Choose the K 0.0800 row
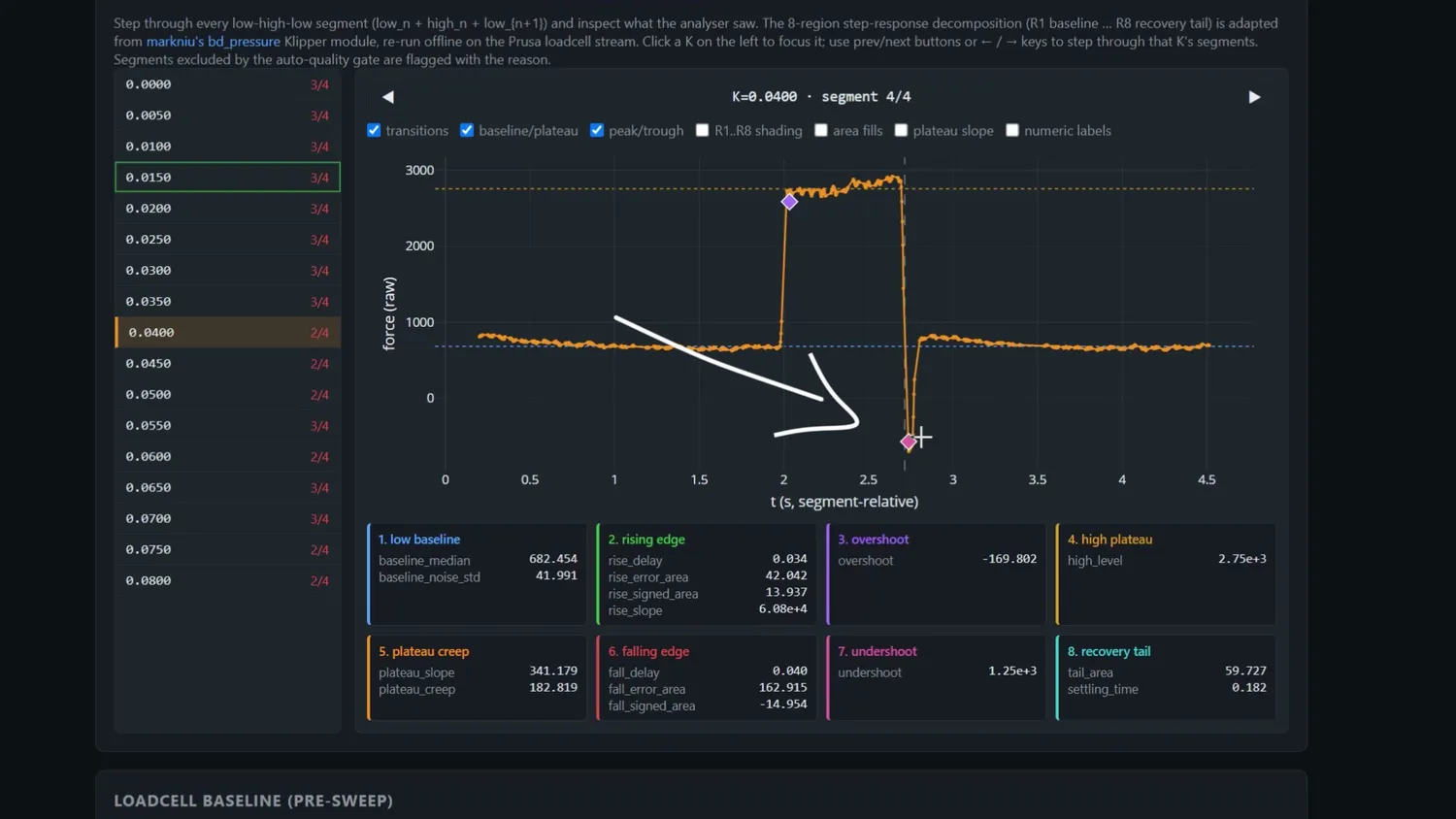The height and width of the screenshot is (819, 1456). 227,581
